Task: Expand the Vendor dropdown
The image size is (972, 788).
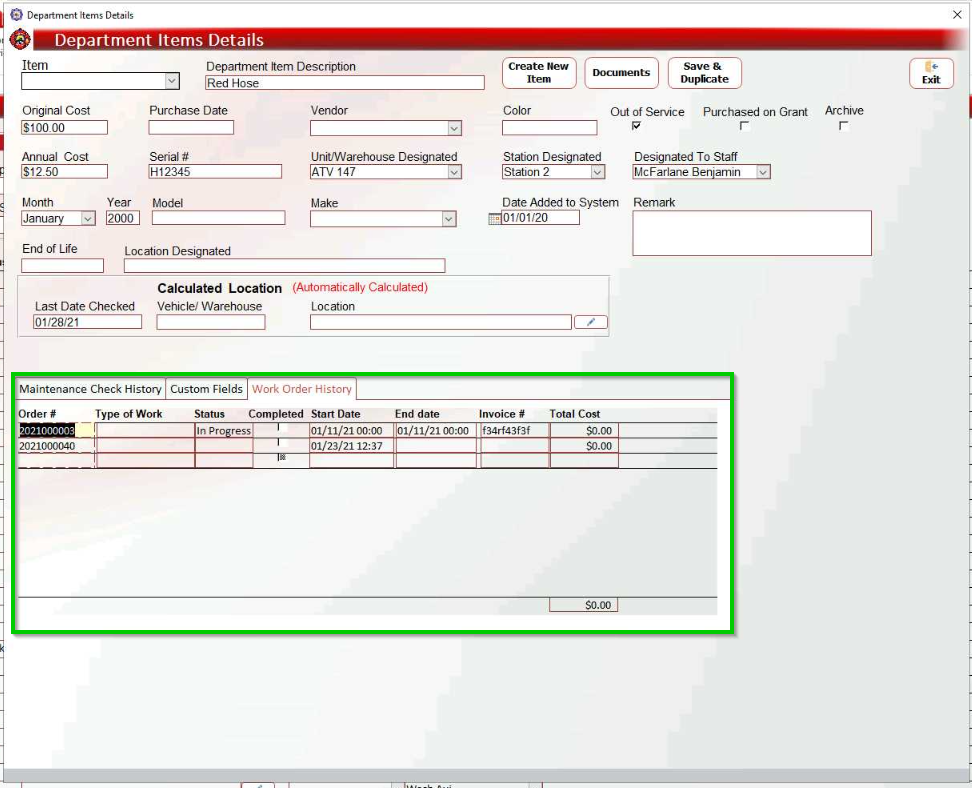Action: pos(454,128)
